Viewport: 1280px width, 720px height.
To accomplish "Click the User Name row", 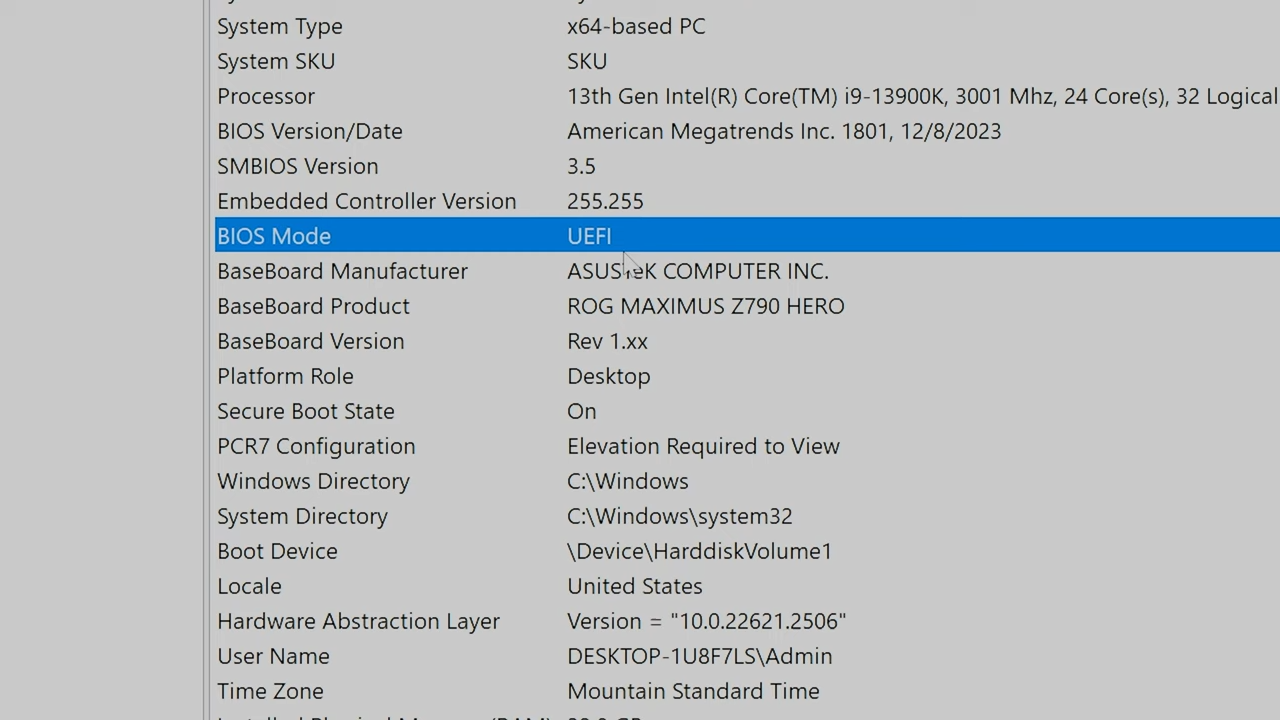I will click(x=400, y=656).
